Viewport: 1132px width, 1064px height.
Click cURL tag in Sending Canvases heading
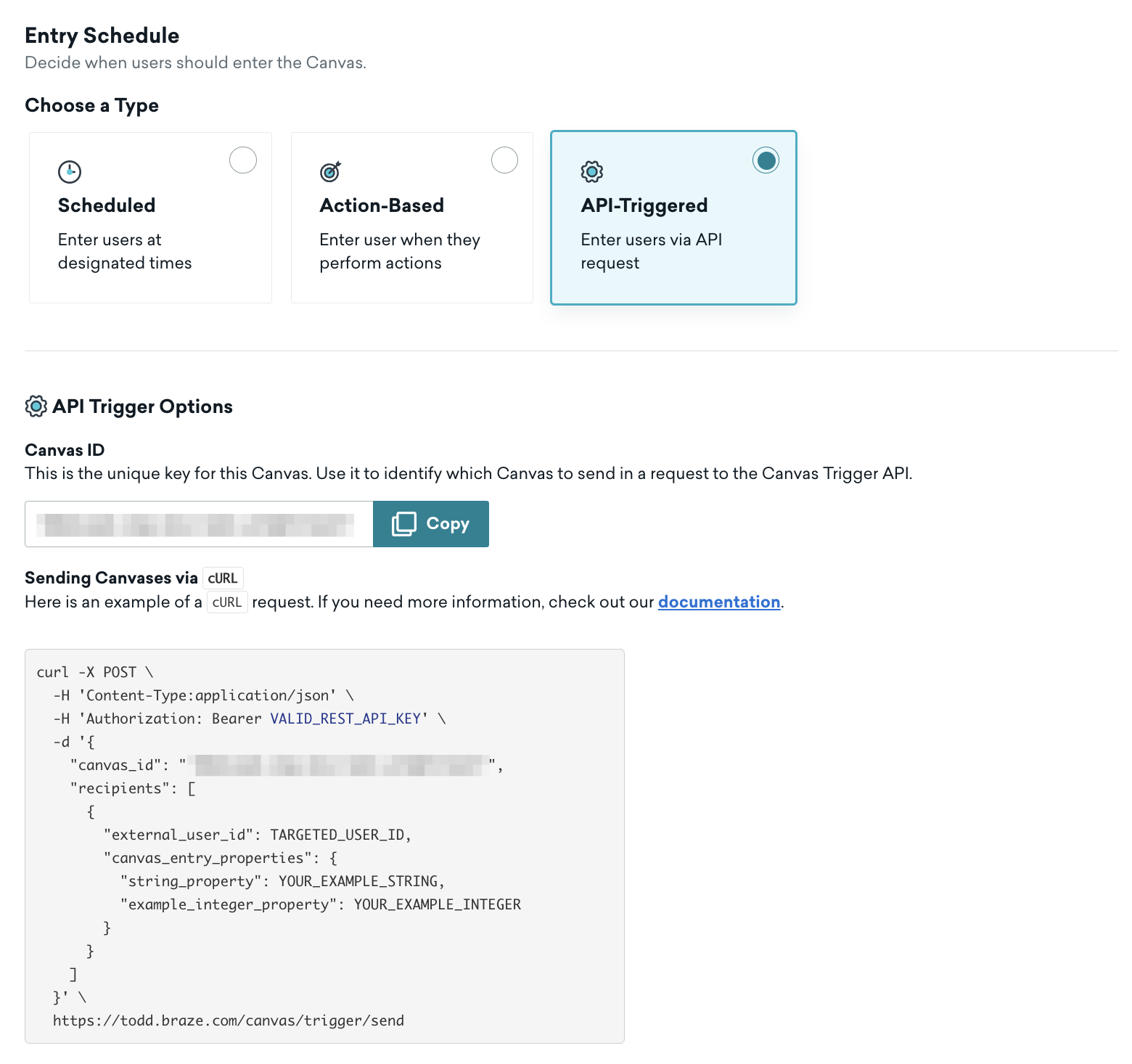[x=223, y=578]
